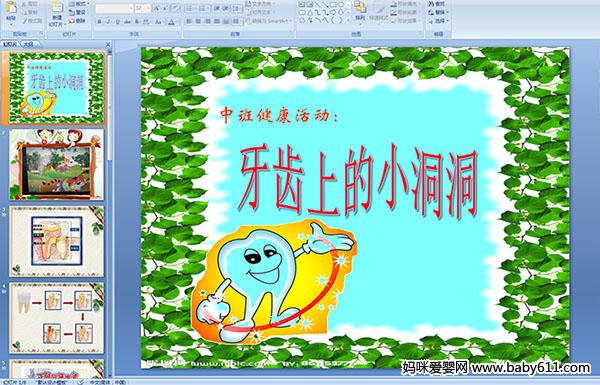
Task: Click the New Slide icon
Action: tap(56, 11)
